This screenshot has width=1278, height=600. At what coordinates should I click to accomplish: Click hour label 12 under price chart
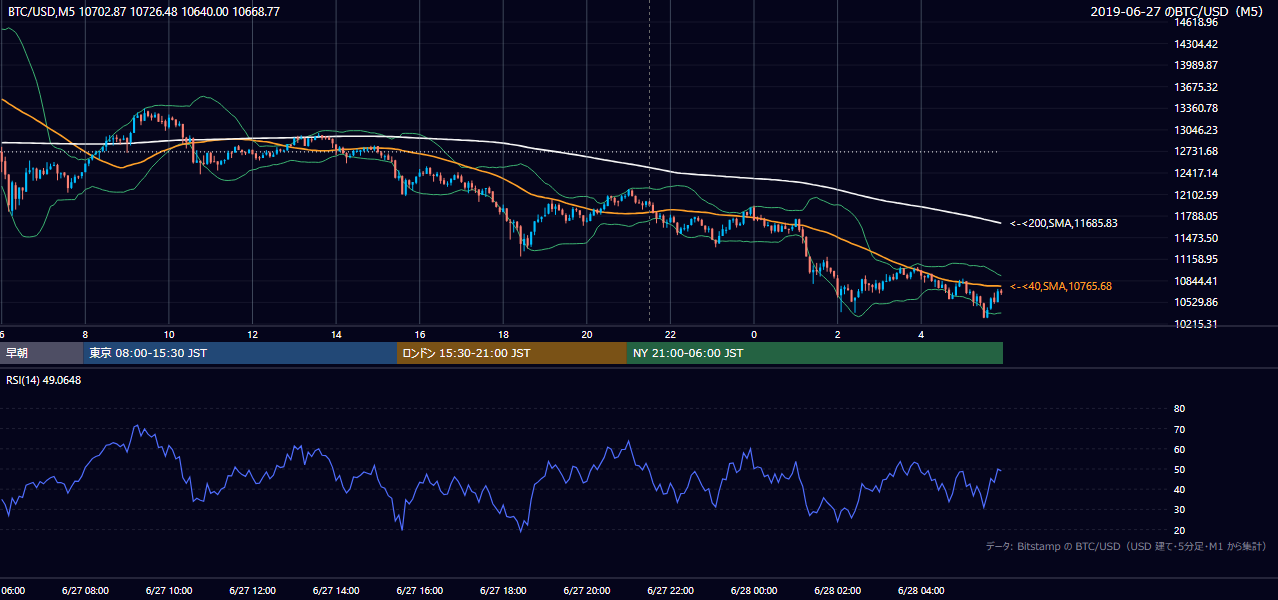[x=252, y=335]
